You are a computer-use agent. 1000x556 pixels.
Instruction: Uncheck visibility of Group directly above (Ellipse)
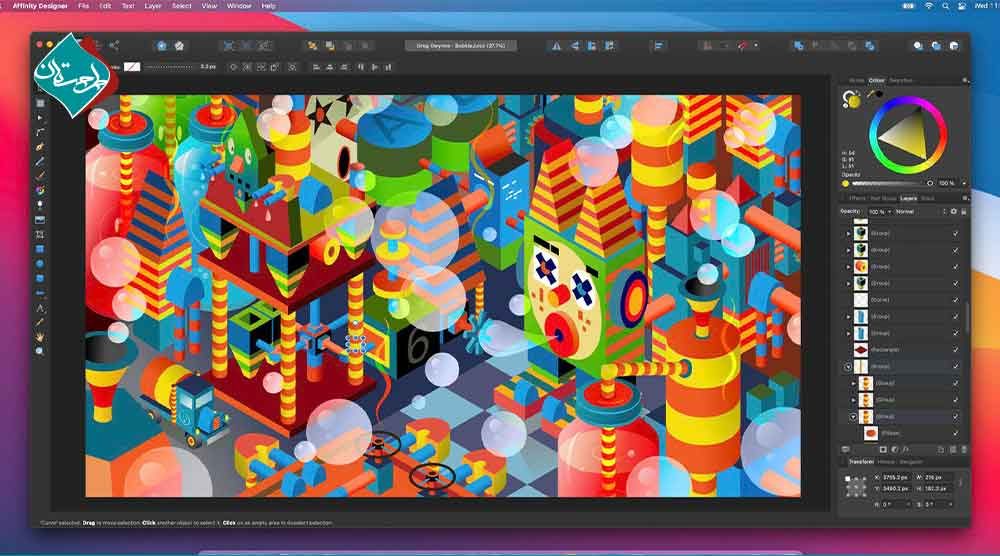pos(955,416)
